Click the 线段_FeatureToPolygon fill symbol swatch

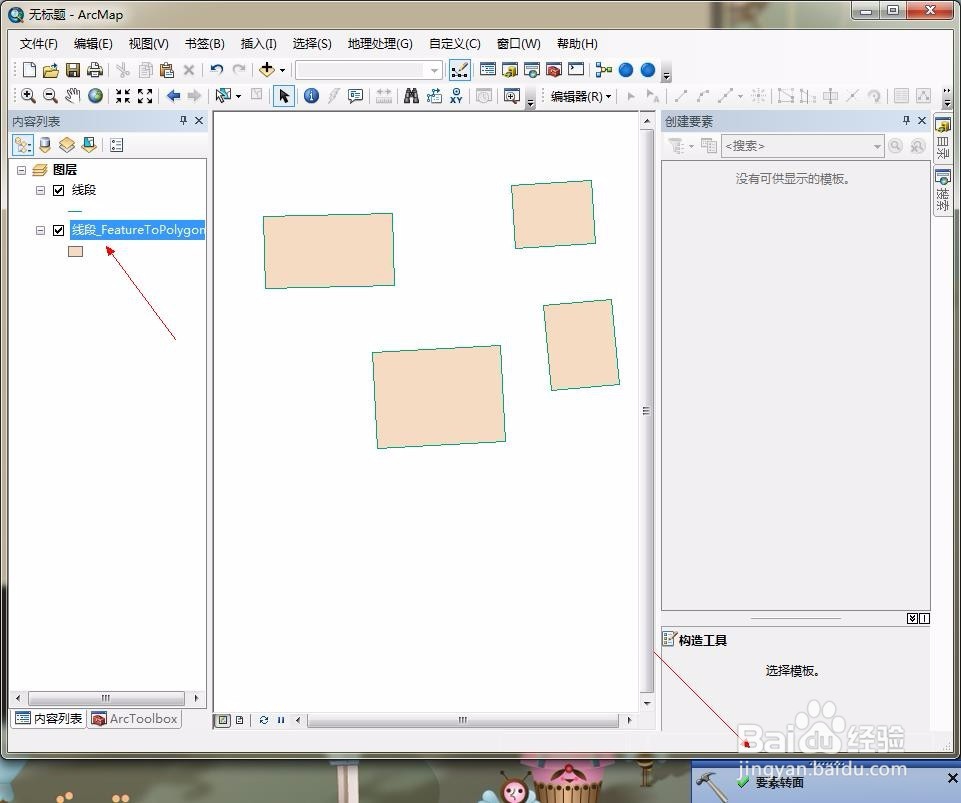tap(75, 251)
